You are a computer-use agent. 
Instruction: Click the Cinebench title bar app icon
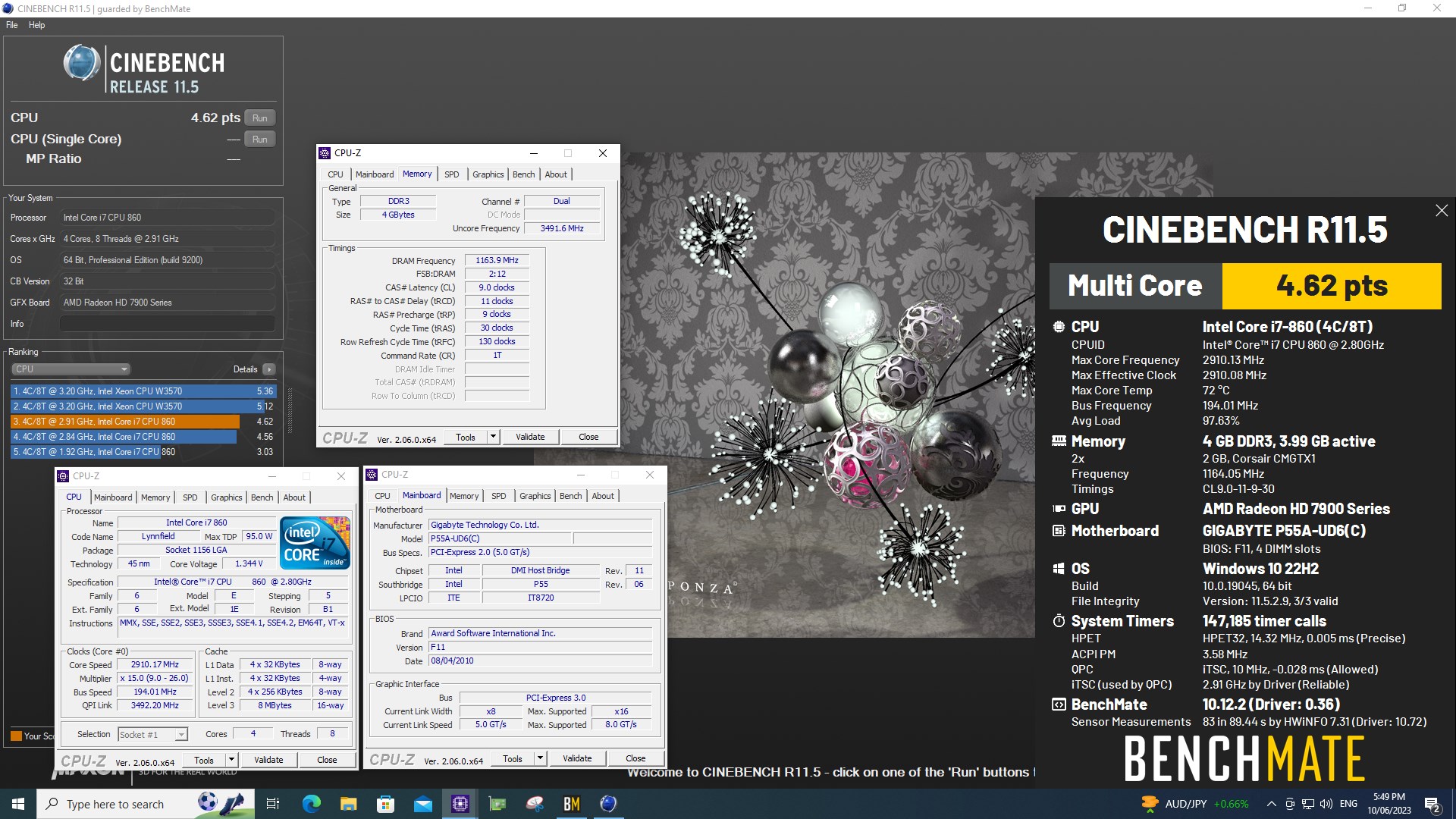pos(8,8)
